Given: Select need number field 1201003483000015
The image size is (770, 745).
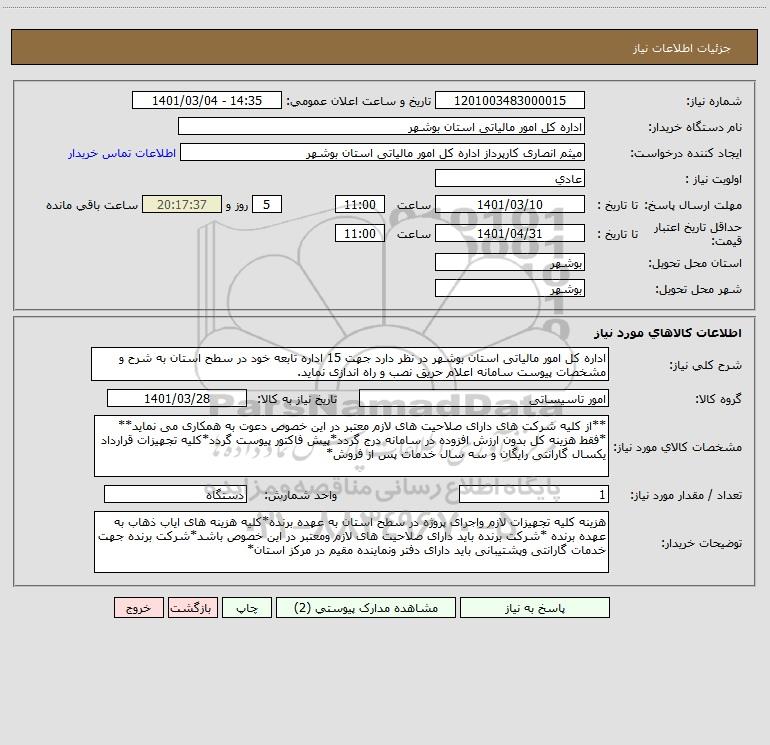Looking at the screenshot, I should [510, 100].
